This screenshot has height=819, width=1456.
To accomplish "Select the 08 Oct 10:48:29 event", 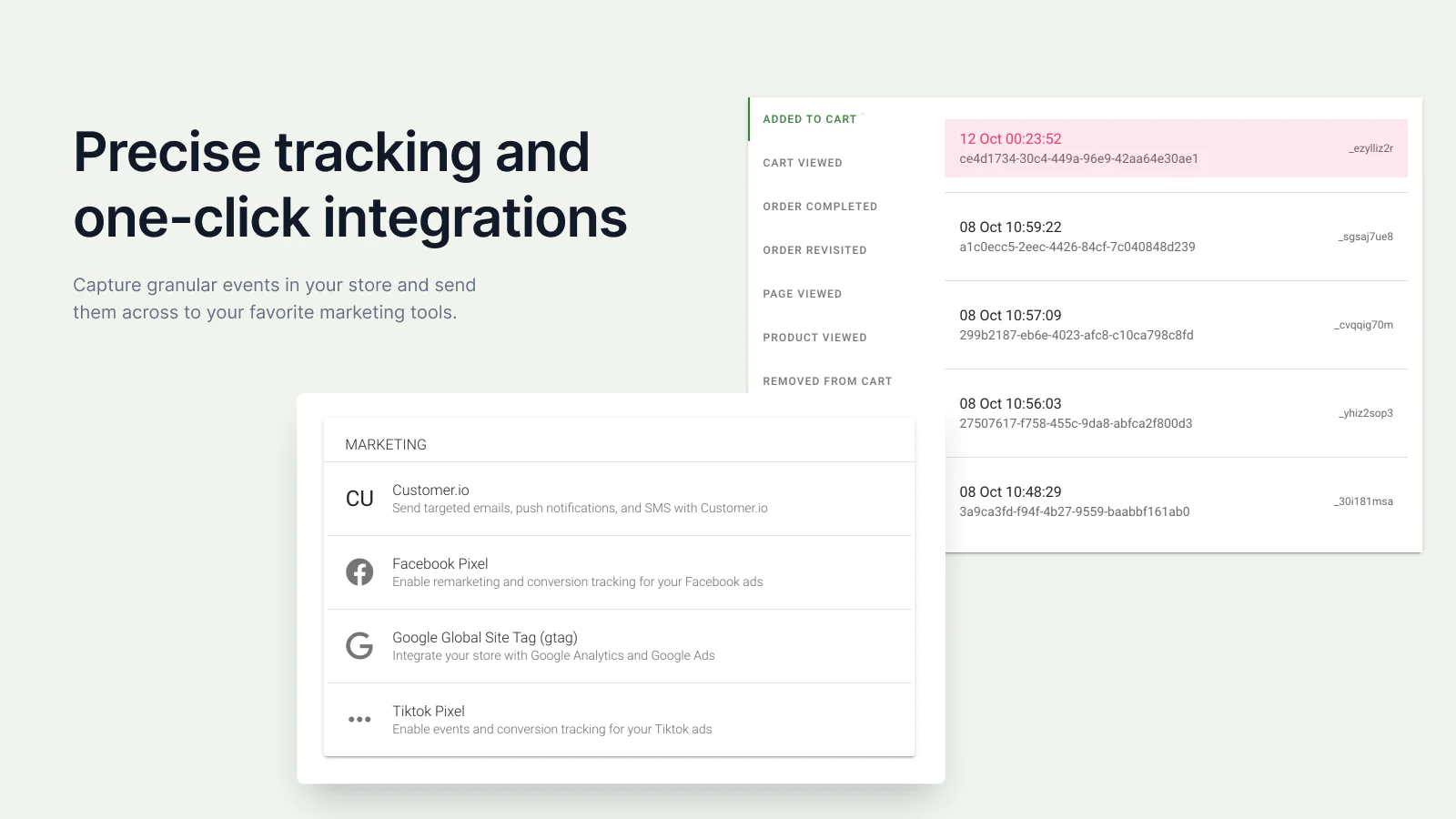I will pos(1176,501).
